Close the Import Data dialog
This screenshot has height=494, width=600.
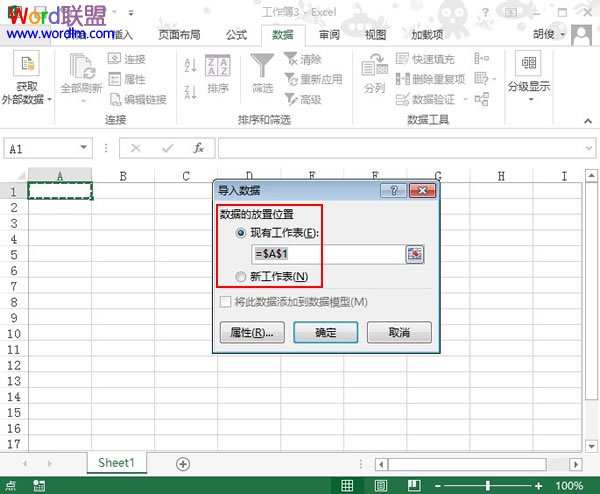click(422, 190)
